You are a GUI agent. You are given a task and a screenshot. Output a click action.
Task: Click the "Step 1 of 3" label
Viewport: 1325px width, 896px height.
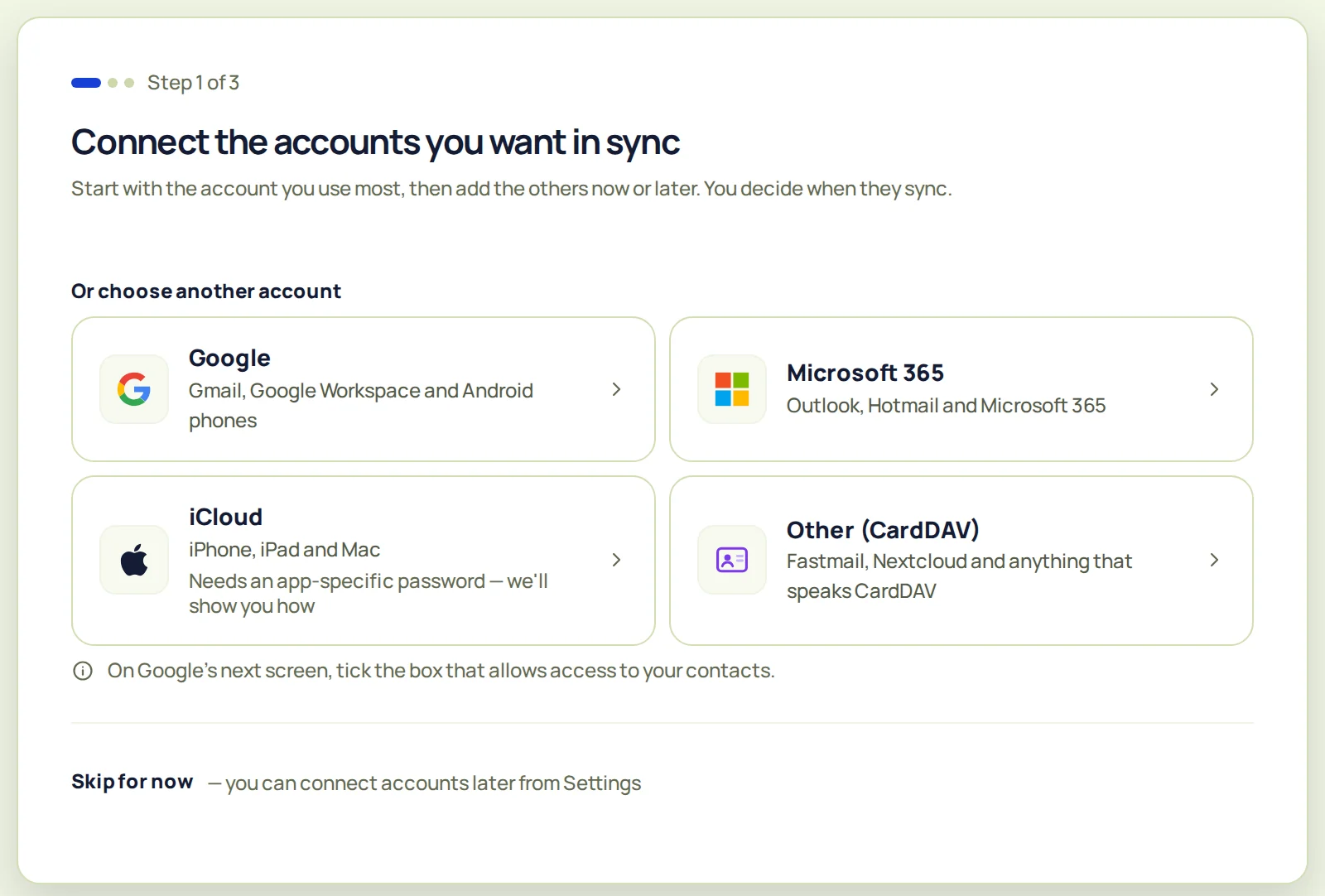point(193,83)
